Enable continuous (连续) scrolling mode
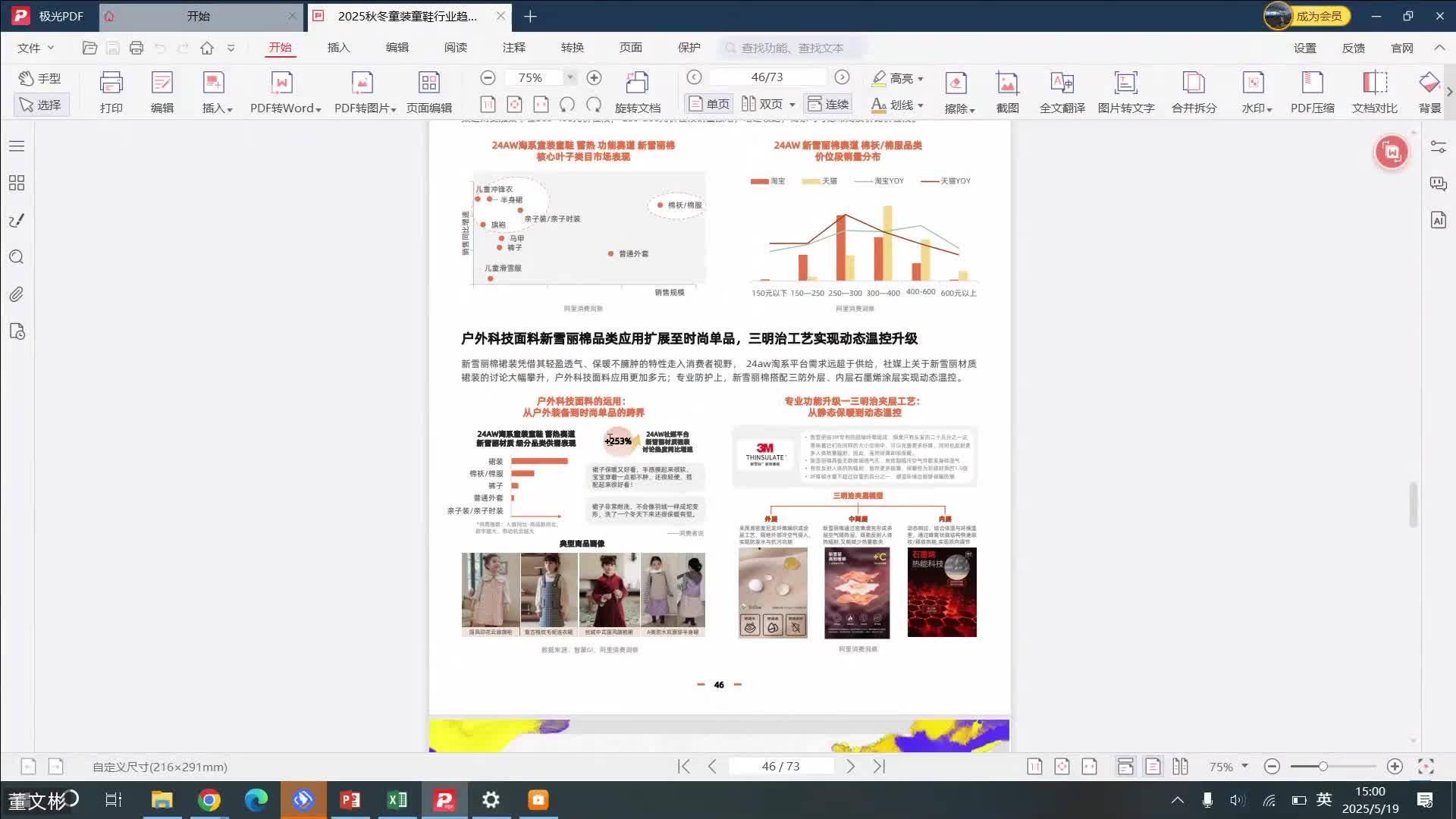This screenshot has height=819, width=1456. pyautogui.click(x=828, y=104)
